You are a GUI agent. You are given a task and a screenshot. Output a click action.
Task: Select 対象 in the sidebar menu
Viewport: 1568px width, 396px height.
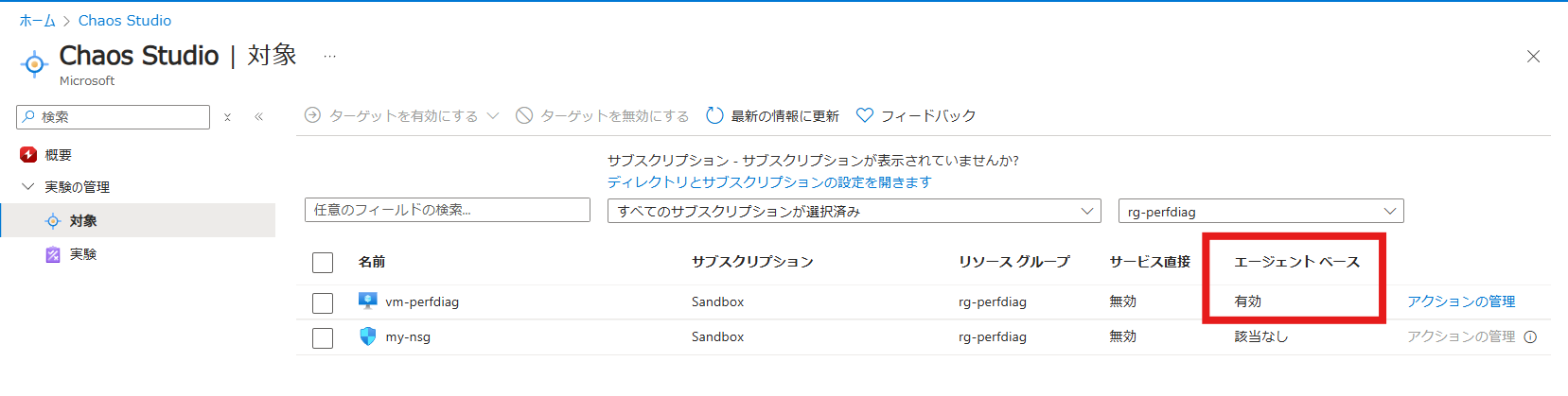point(83,221)
